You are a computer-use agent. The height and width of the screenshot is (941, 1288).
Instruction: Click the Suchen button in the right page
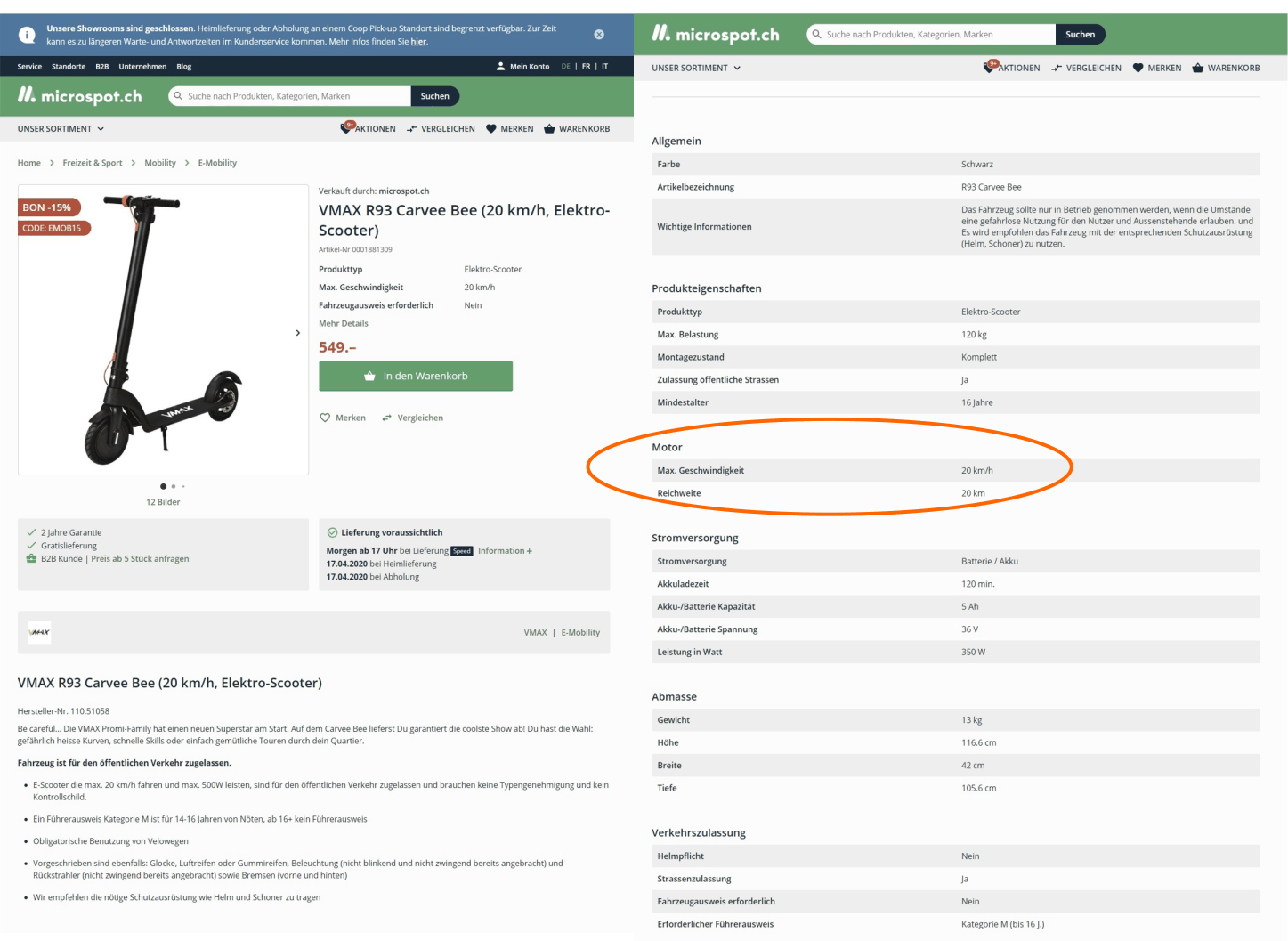pyautogui.click(x=1081, y=34)
